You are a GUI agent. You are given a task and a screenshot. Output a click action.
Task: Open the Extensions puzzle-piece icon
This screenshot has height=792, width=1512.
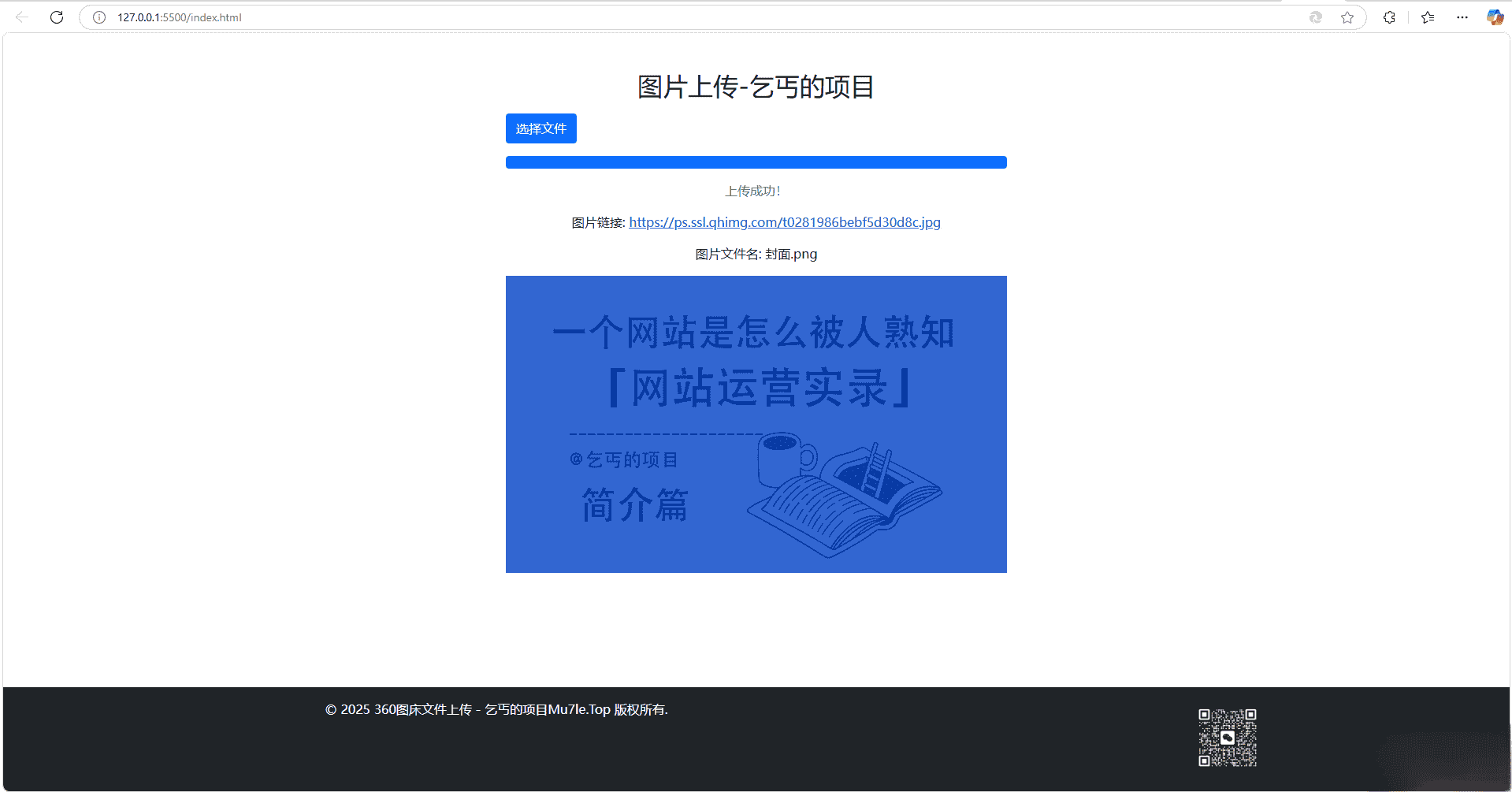tap(1389, 17)
